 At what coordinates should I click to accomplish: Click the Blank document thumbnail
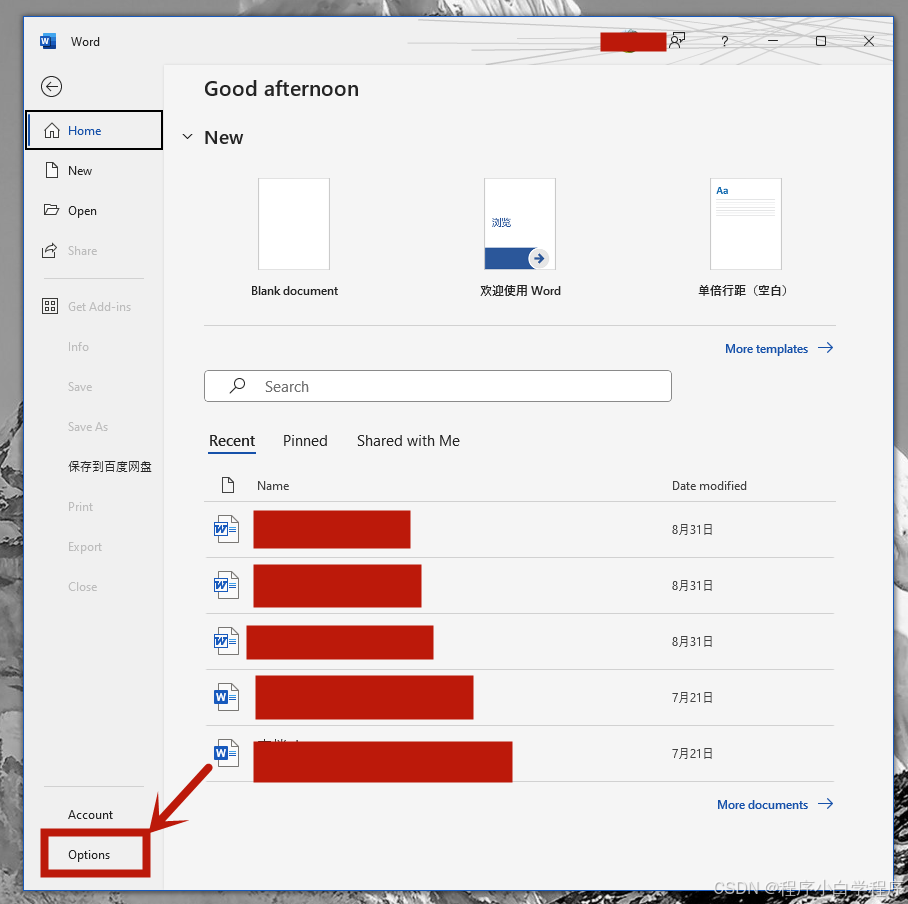[294, 224]
